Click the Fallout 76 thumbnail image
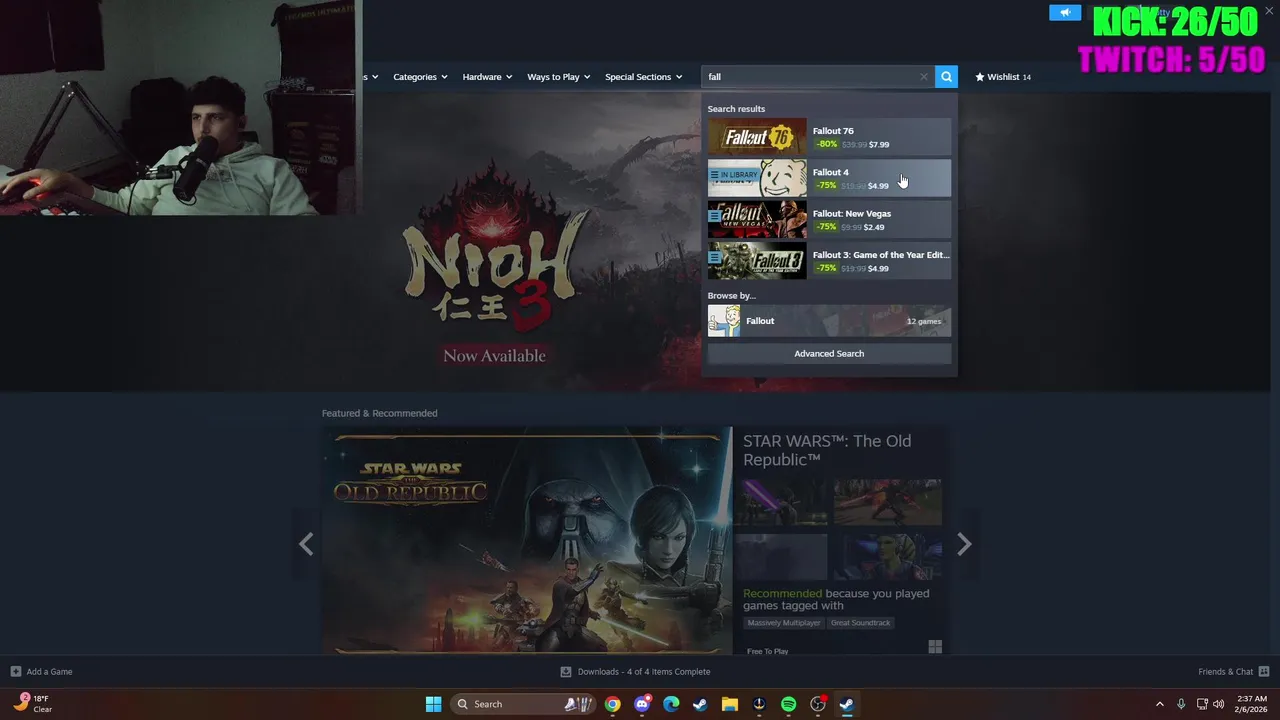 point(757,137)
